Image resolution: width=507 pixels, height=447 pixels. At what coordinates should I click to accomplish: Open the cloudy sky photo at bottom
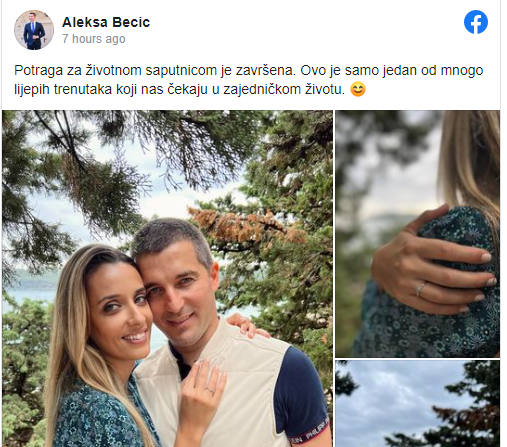(417, 404)
